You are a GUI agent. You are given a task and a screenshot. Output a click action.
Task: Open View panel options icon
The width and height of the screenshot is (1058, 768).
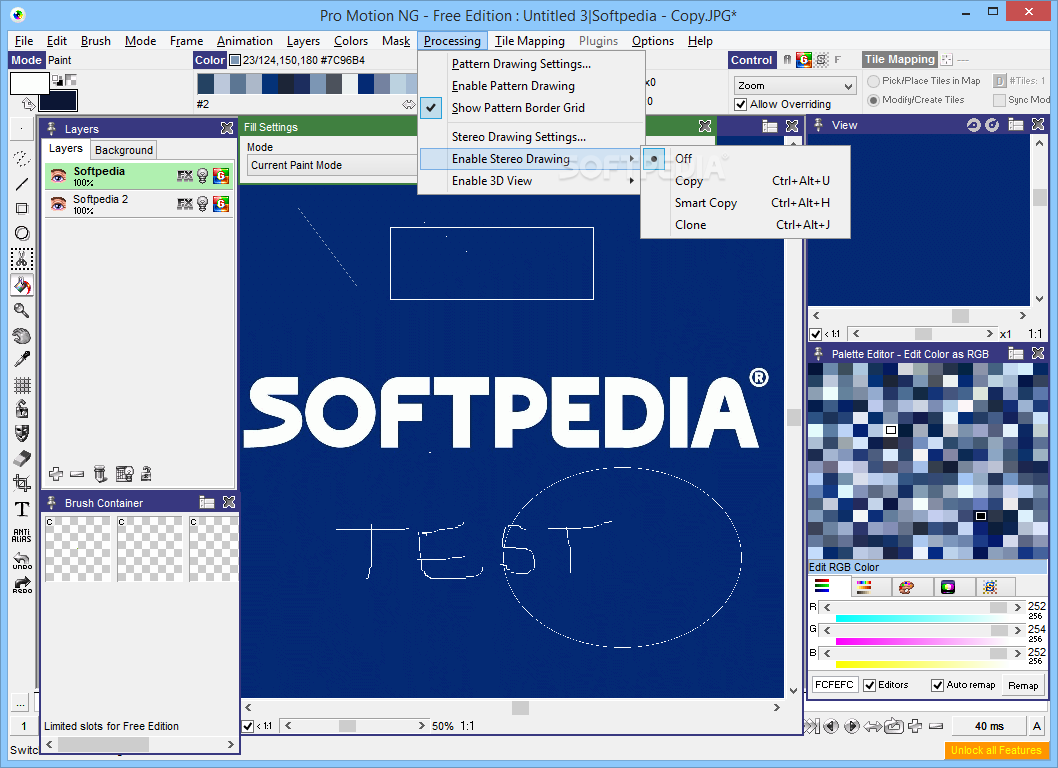pos(1015,124)
